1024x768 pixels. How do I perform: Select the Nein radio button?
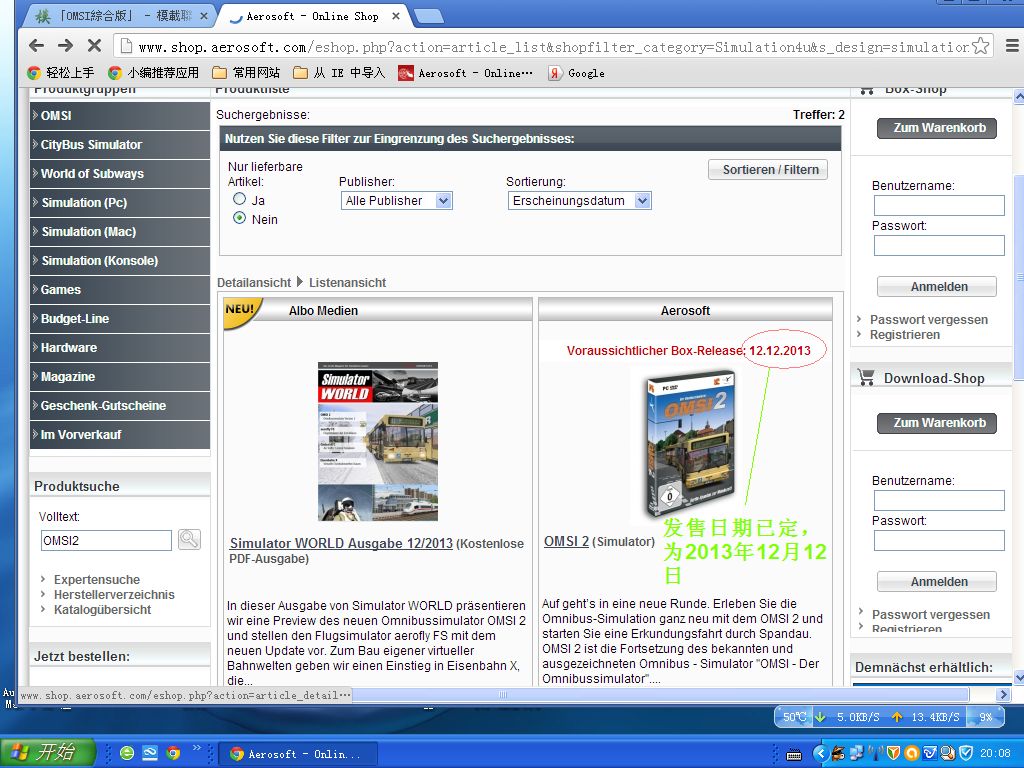pos(240,218)
